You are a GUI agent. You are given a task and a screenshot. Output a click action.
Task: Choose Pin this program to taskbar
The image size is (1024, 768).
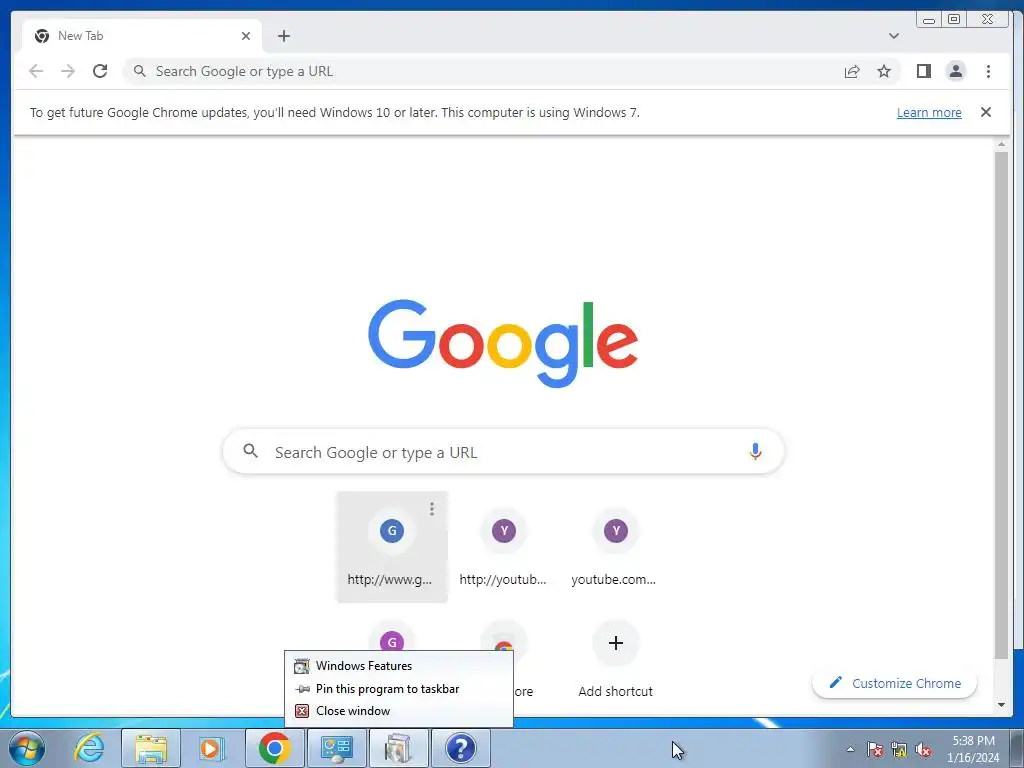coord(398,689)
